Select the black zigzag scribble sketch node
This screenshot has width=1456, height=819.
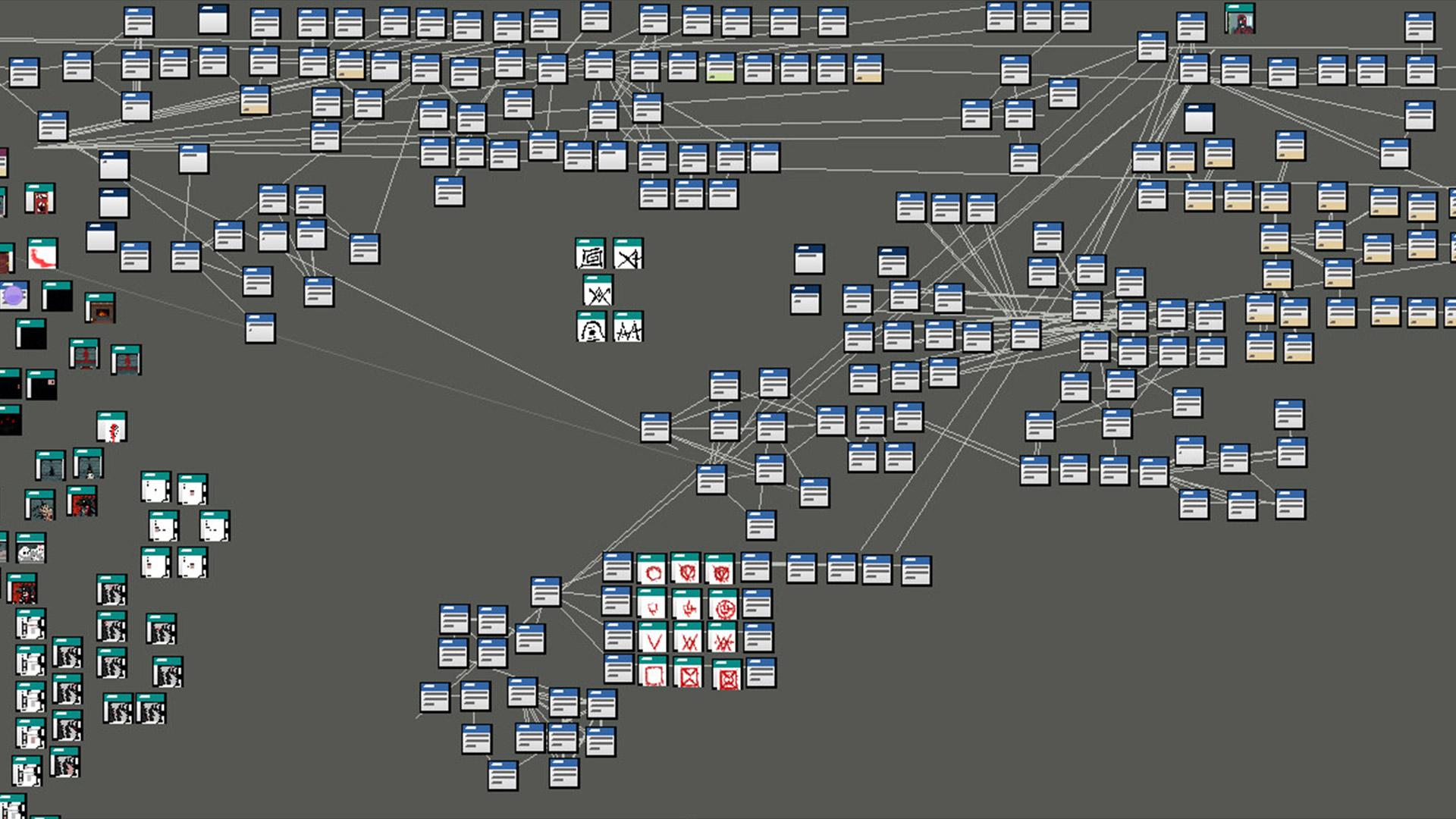(x=629, y=328)
